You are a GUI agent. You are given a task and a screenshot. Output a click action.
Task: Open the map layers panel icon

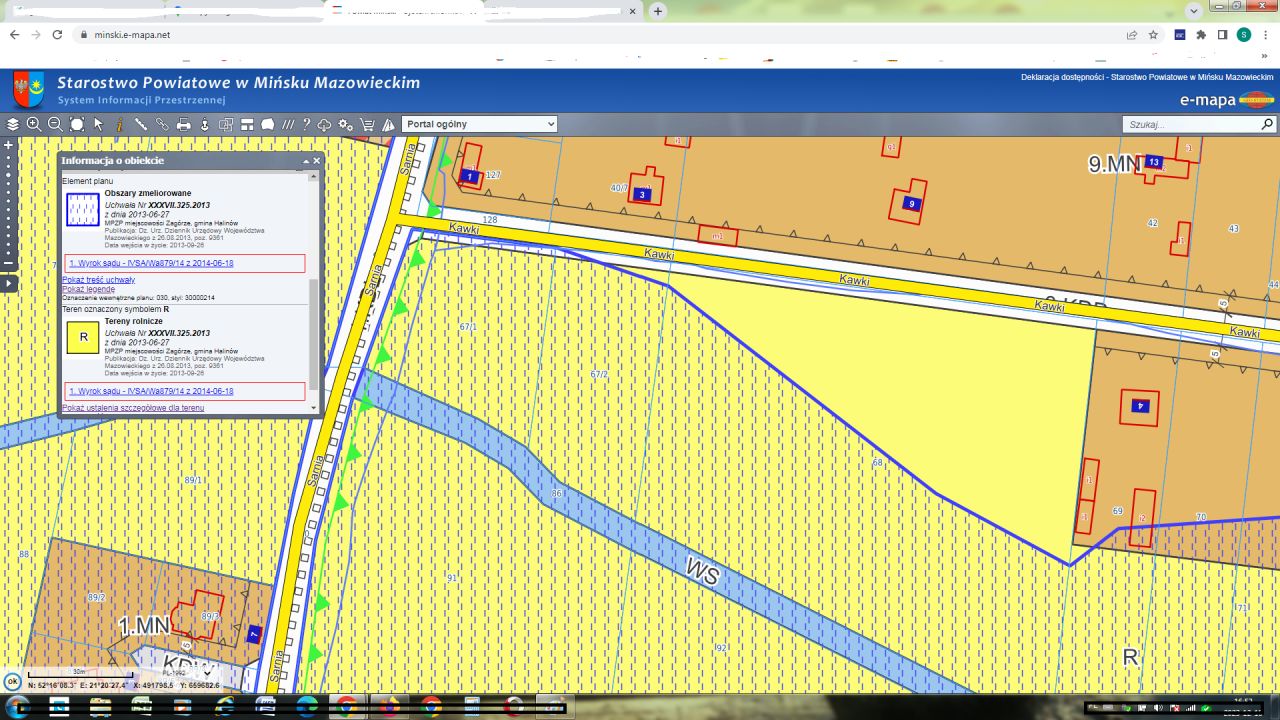point(13,125)
